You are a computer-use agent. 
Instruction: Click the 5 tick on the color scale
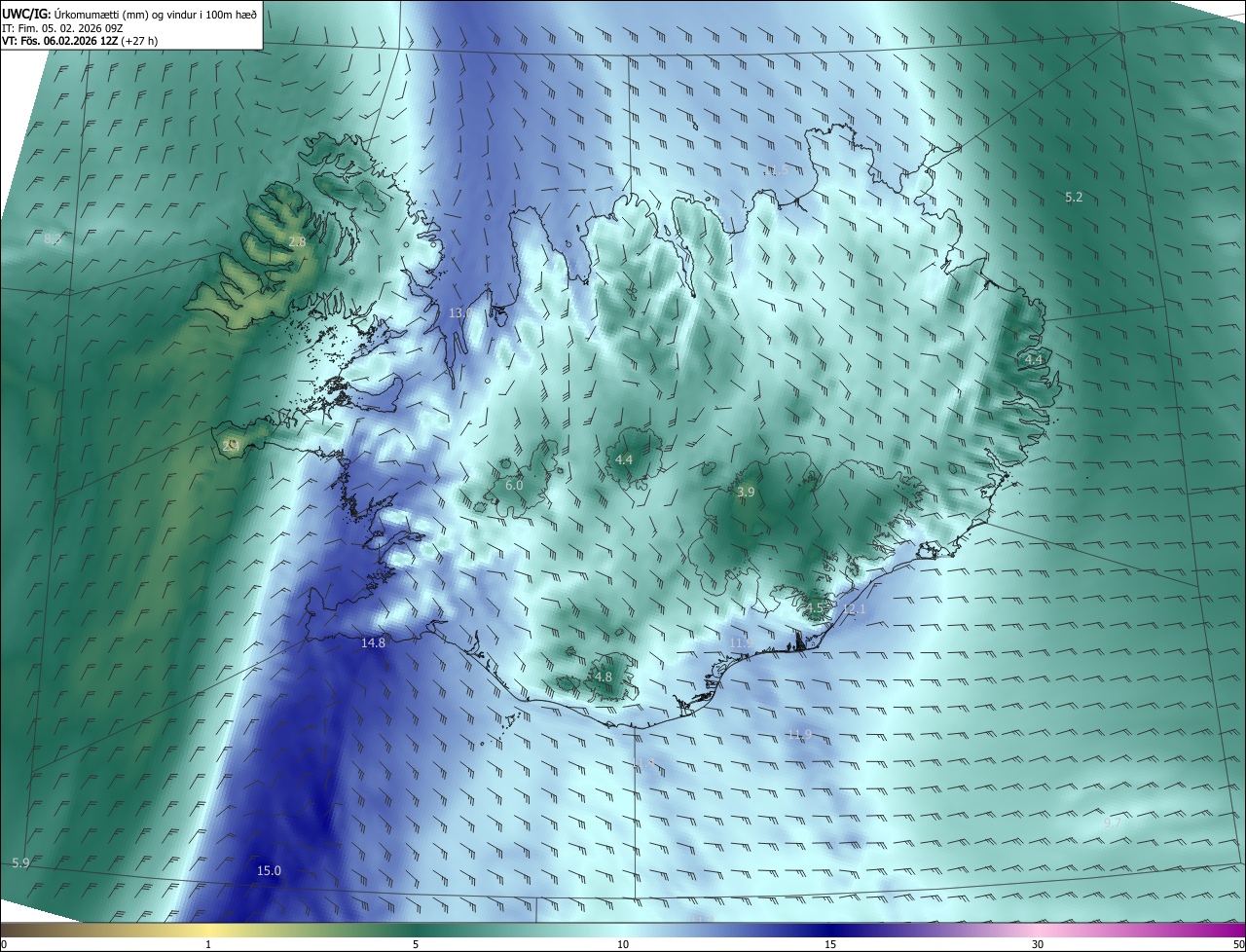[416, 944]
